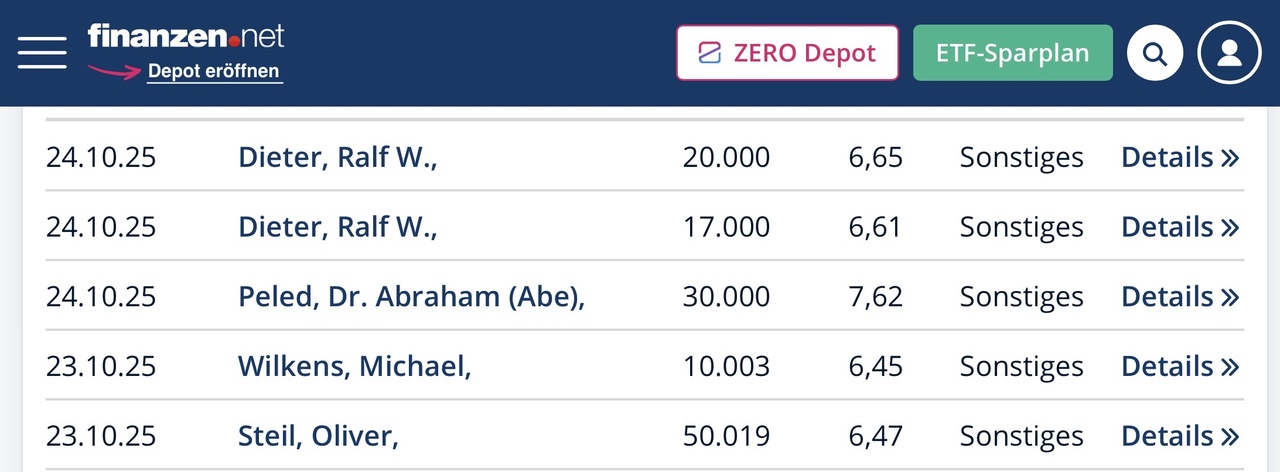Click the name Peled, Dr. Abraham (Abe)
This screenshot has height=472, width=1280.
click(410, 297)
